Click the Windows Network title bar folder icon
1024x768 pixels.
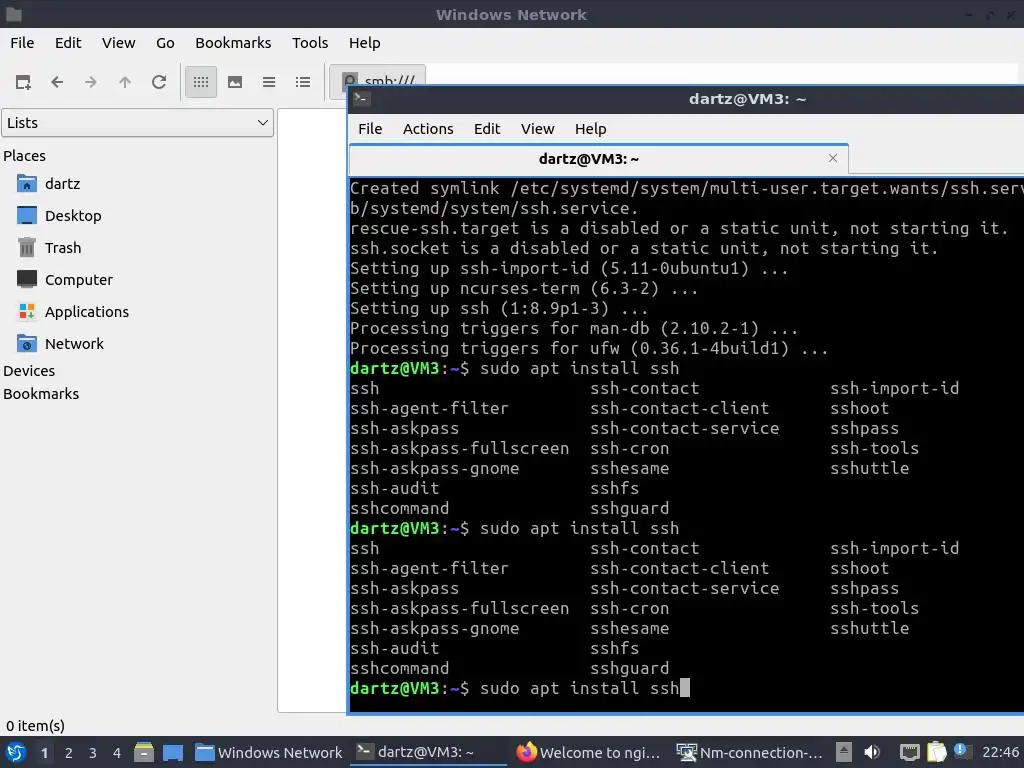14,14
